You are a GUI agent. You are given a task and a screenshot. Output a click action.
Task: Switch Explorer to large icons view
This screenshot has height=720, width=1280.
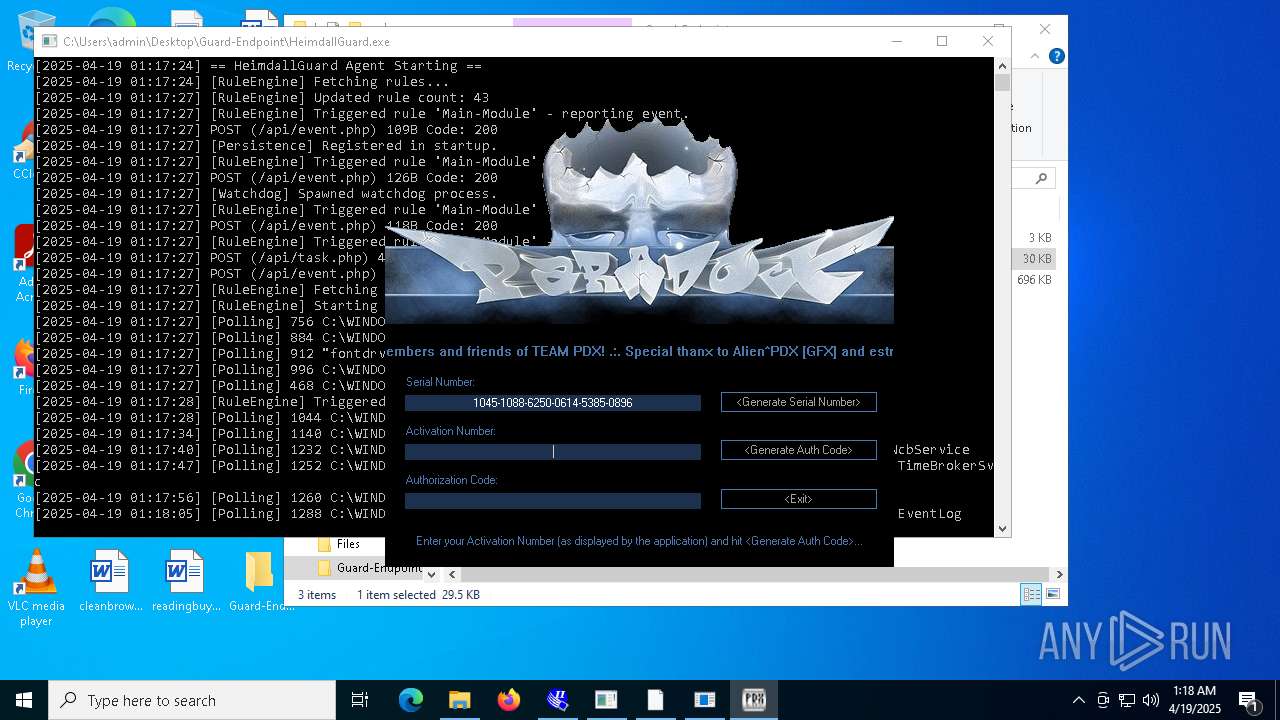(x=1052, y=595)
